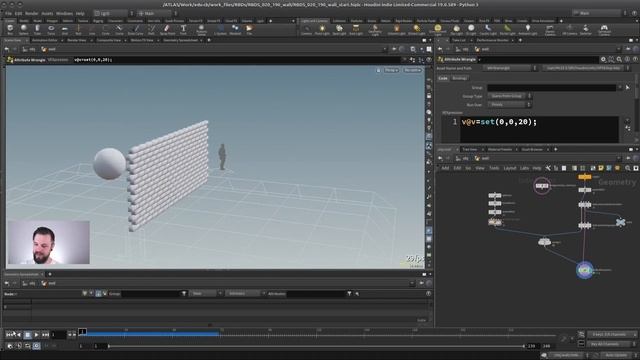Open the viewport Persp camera dropdown

(391, 70)
